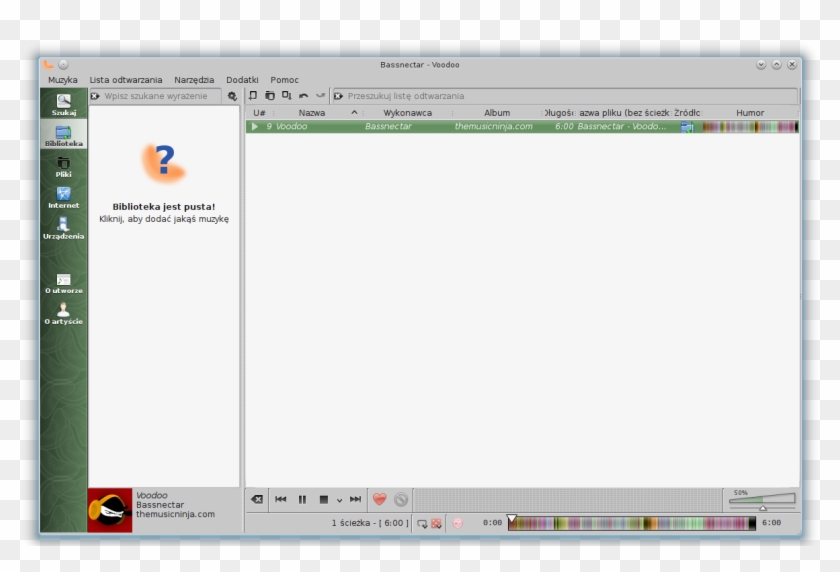This screenshot has height=572, width=840.
Task: Click the load playlist toolbar icon
Action: (x=270, y=96)
